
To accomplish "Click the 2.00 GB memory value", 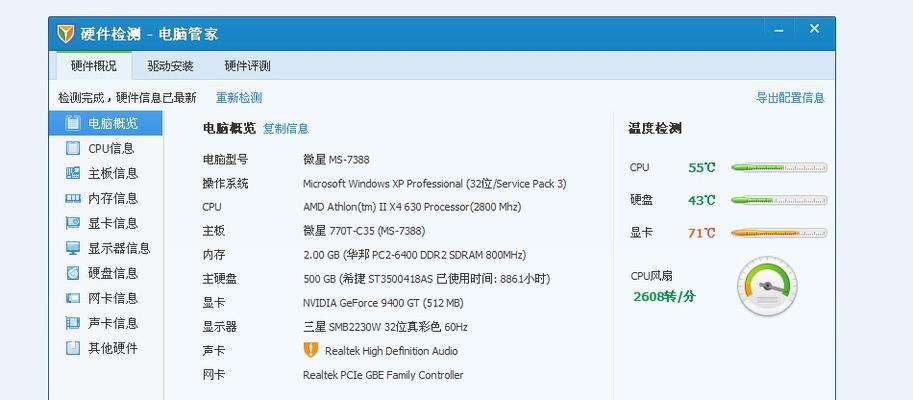I will [415, 255].
